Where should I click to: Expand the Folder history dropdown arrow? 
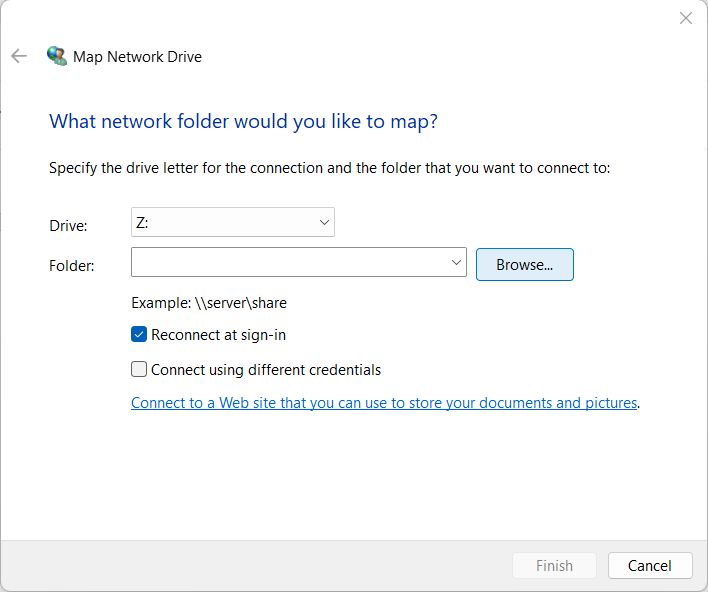(x=457, y=263)
